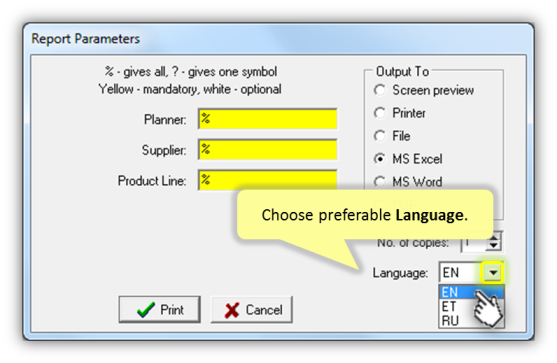Select the MS Excel output option

point(380,159)
